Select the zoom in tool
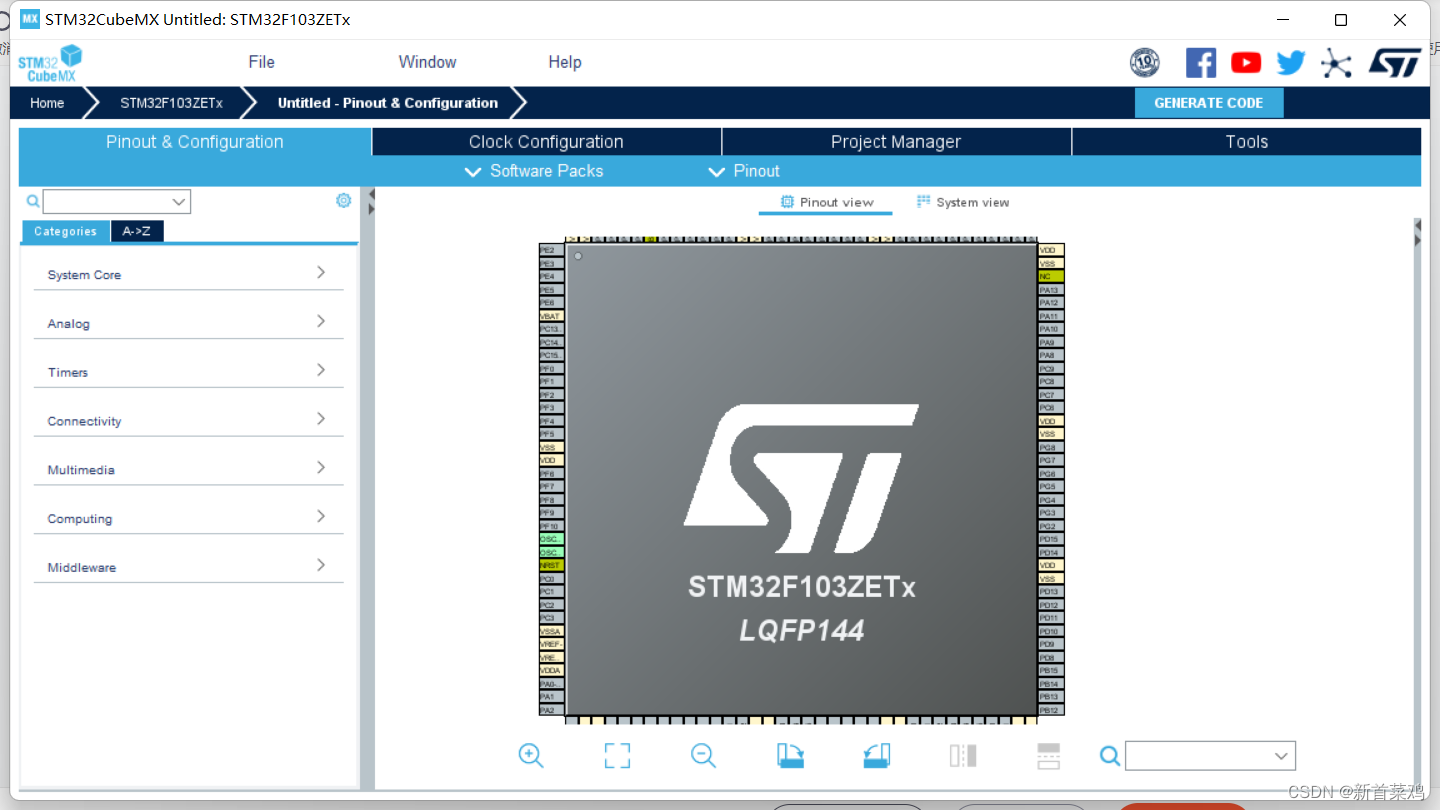The width and height of the screenshot is (1440, 810). click(530, 756)
